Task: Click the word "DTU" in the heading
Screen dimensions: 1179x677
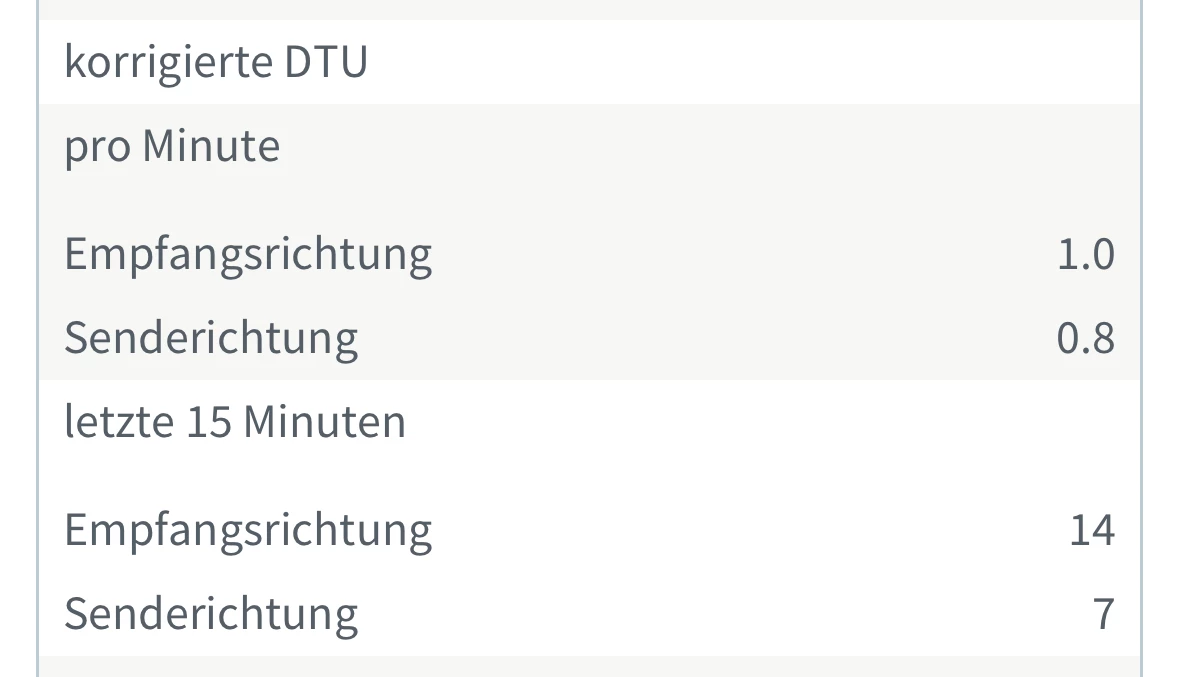Action: pyautogui.click(x=326, y=62)
